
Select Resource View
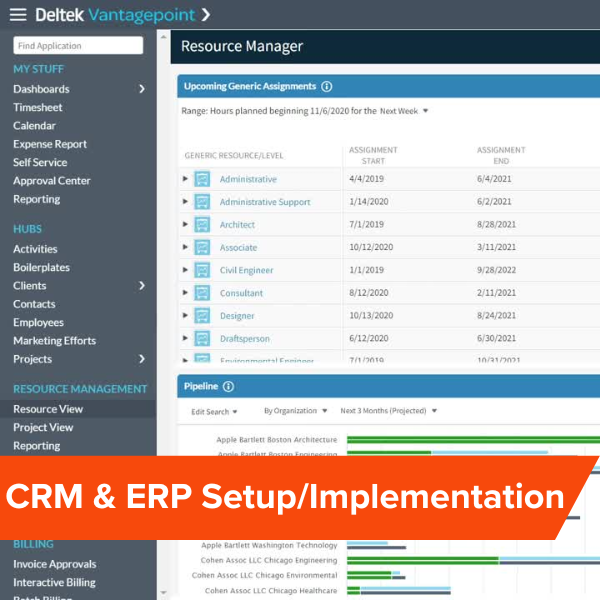(48, 409)
